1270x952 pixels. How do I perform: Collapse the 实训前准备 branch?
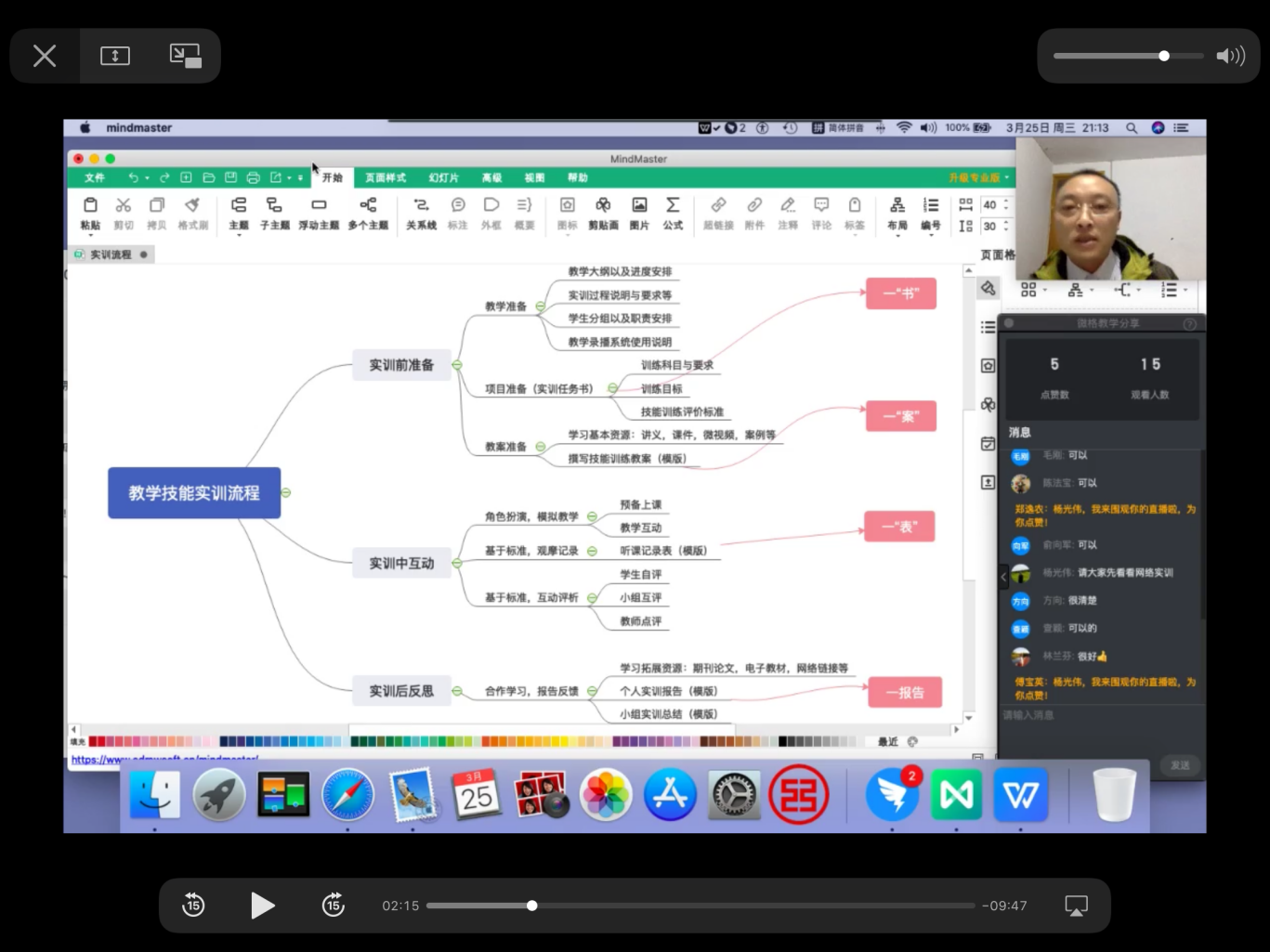[x=457, y=365]
